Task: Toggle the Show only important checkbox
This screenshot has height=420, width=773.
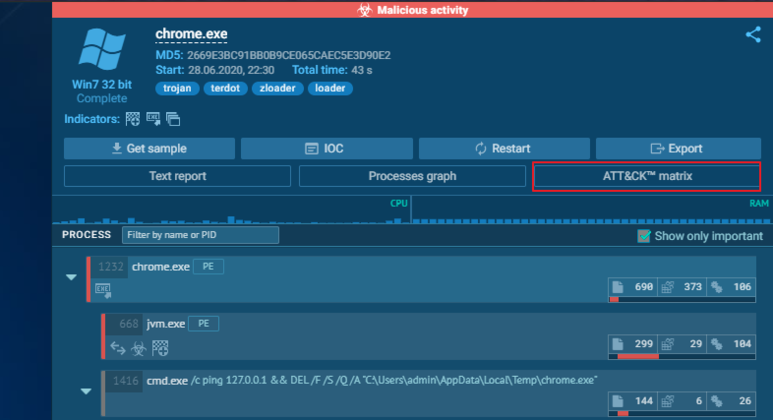Action: 644,236
